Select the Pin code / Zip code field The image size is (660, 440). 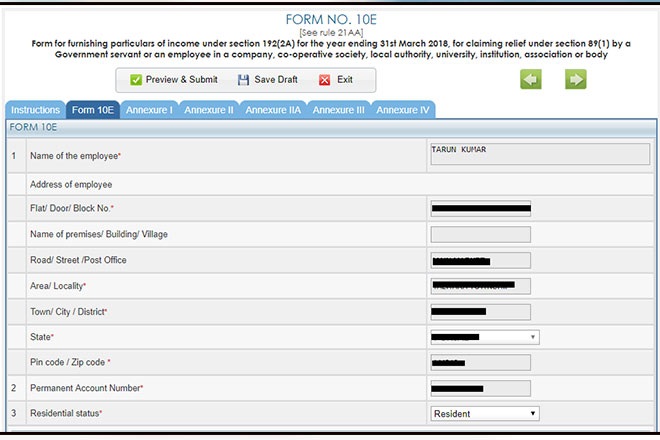tap(480, 362)
